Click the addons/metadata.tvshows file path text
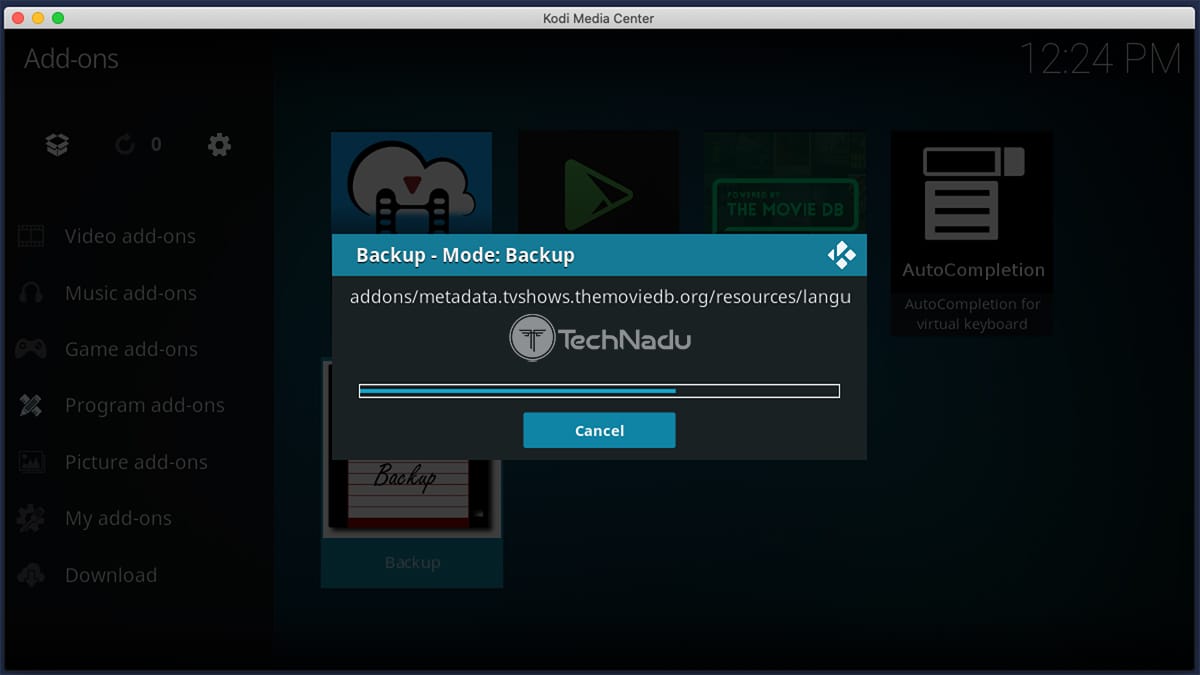 tap(600, 297)
